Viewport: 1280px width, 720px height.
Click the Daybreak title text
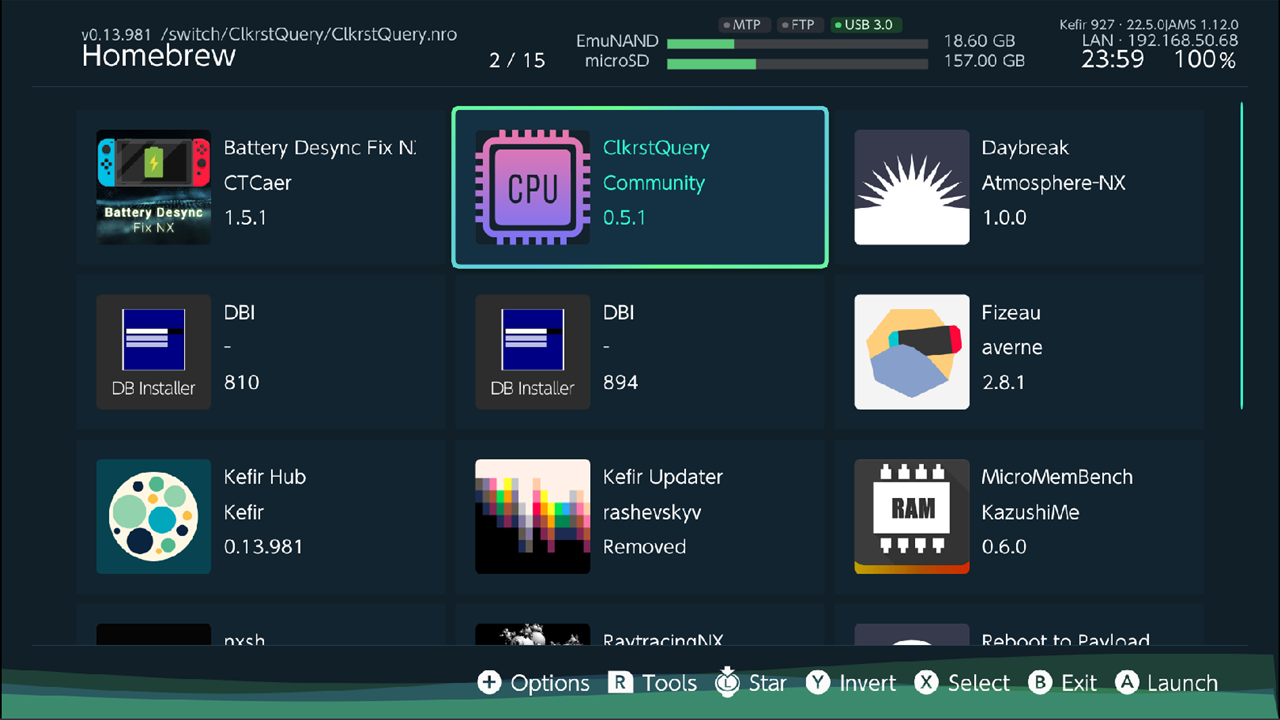1025,148
